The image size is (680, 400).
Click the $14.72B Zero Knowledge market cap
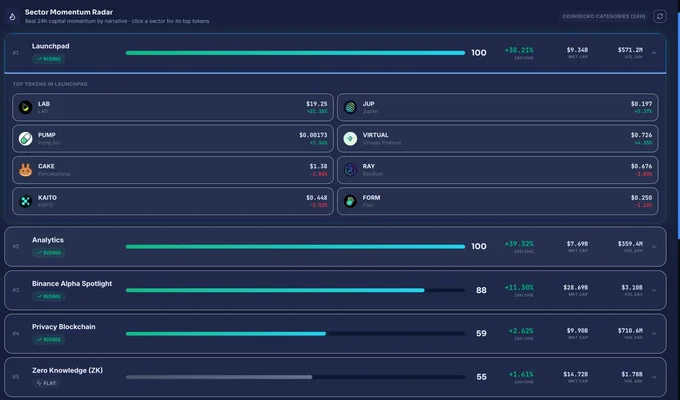[x=576, y=374]
